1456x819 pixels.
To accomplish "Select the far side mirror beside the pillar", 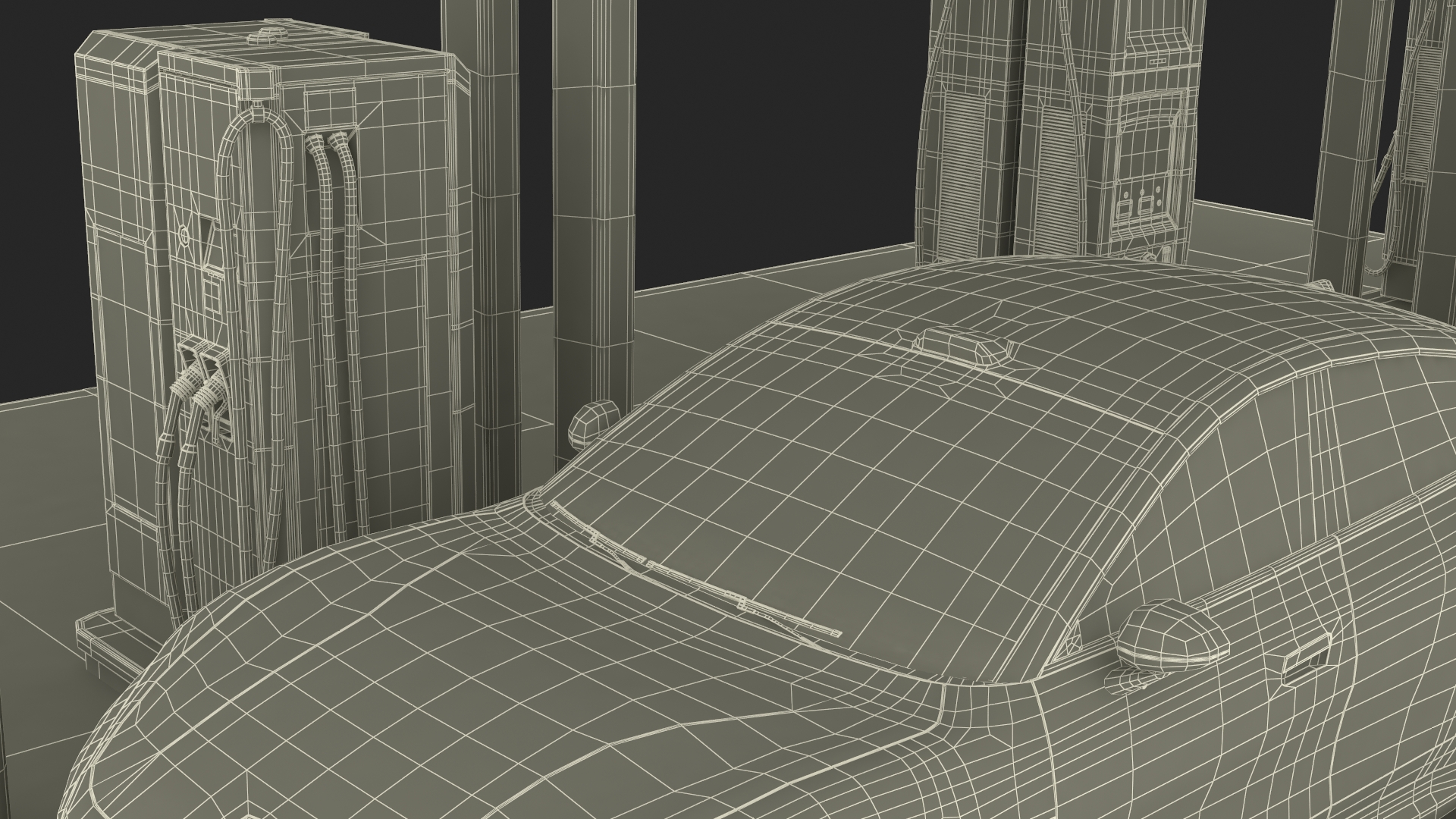I will (594, 426).
